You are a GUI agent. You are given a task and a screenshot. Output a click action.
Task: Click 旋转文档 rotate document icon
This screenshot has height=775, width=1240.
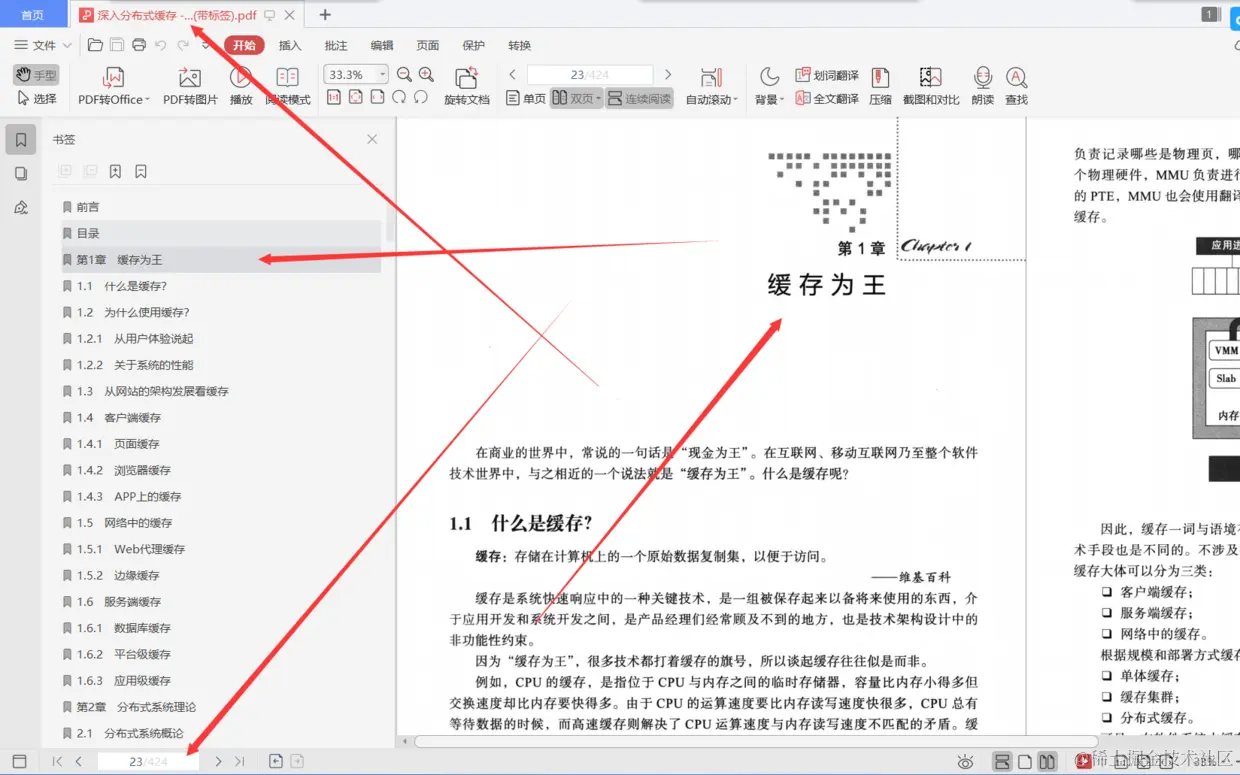pos(466,78)
